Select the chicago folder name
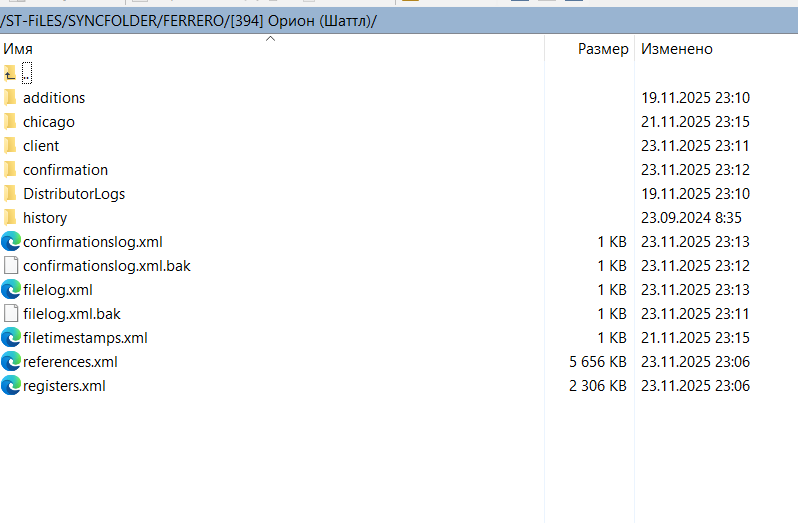The height and width of the screenshot is (523, 798). pos(49,122)
